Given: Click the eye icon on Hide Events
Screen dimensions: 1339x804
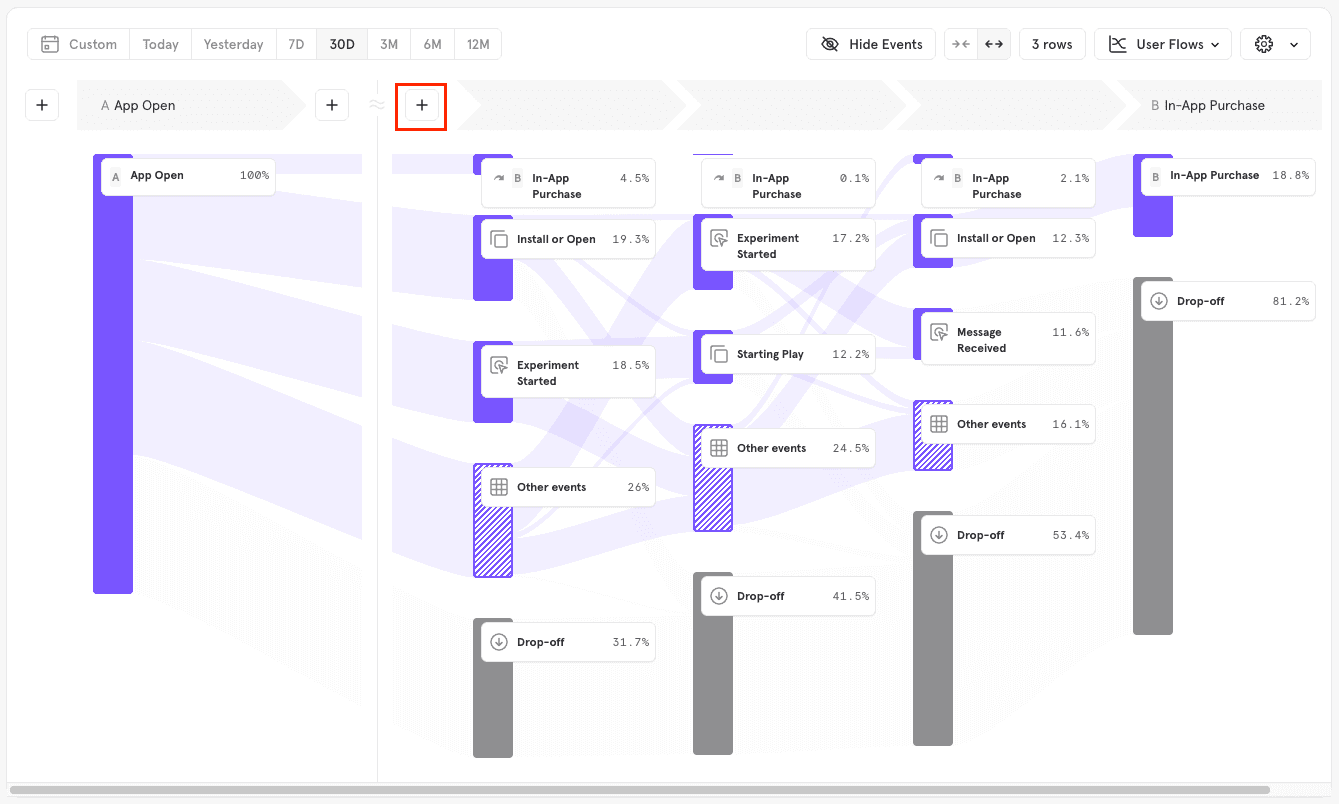Looking at the screenshot, I should click(x=829, y=43).
